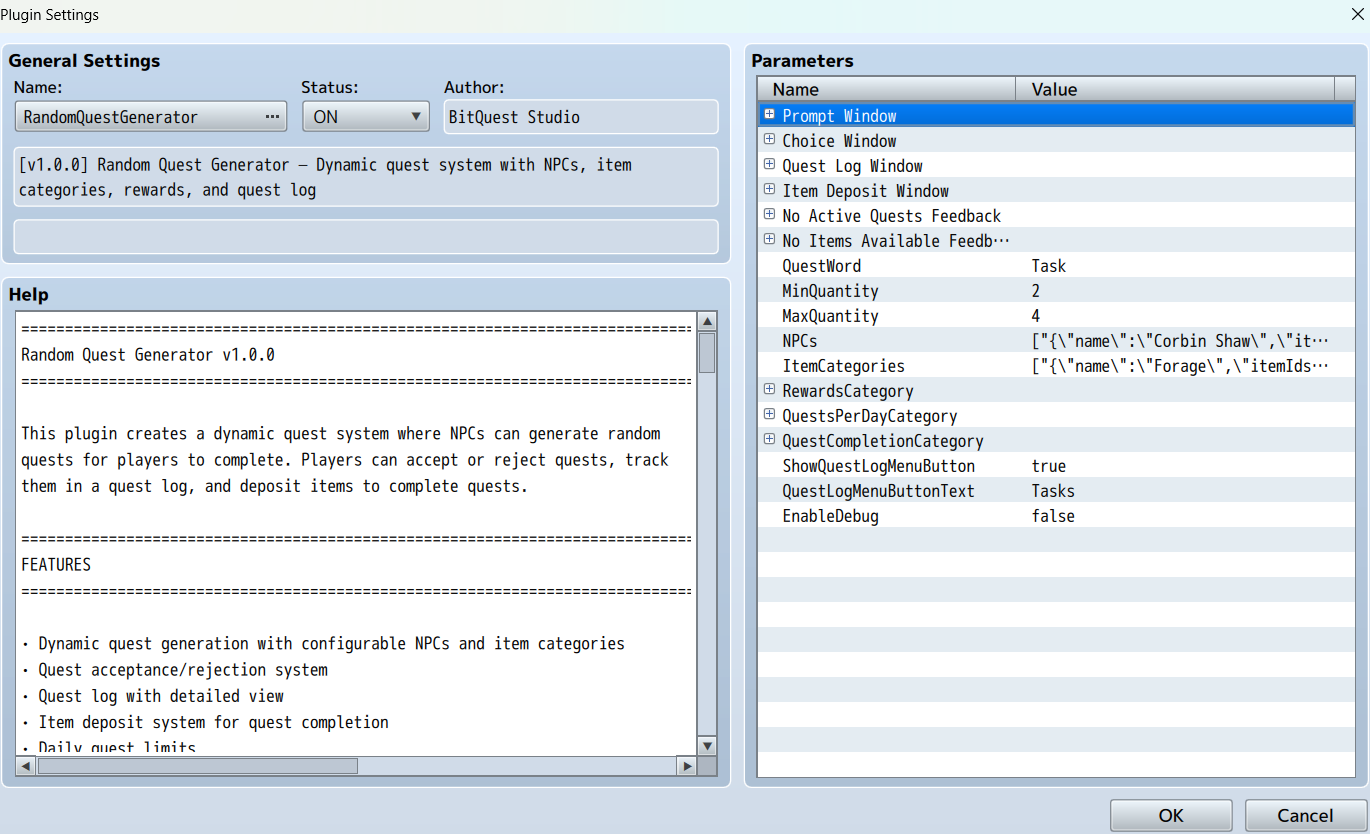This screenshot has width=1370, height=834.
Task: Click the ShowQuestLogMenuButton value true
Action: tap(1049, 466)
